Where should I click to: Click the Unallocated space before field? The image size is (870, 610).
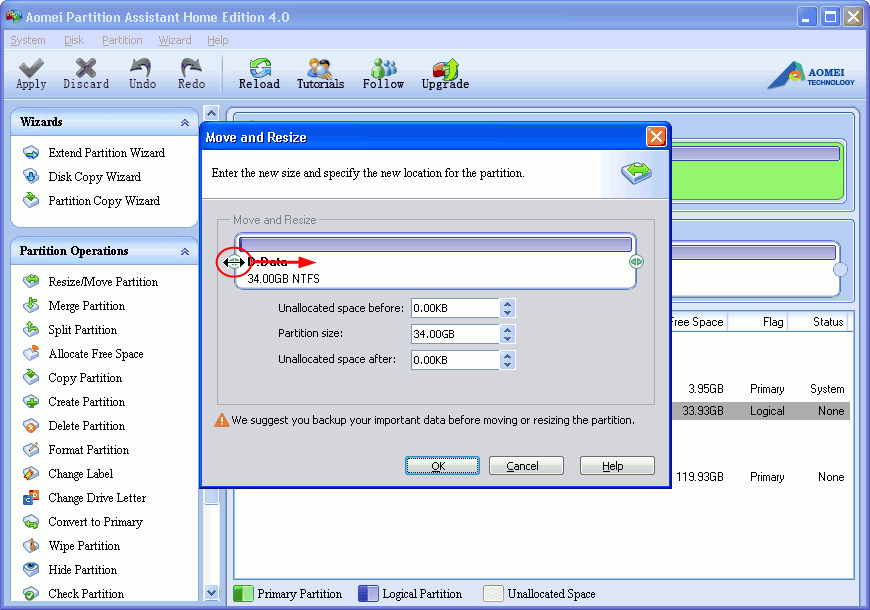(456, 308)
